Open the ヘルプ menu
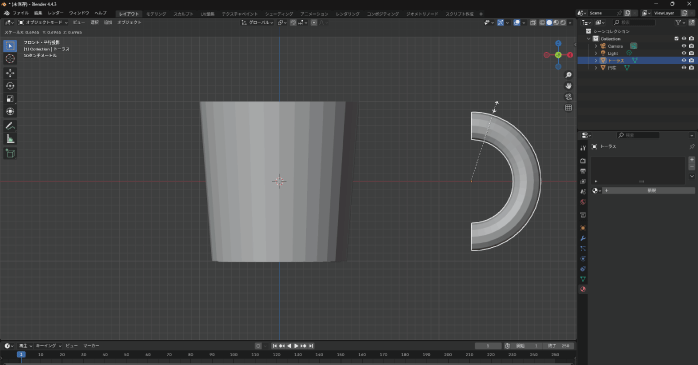Image resolution: width=698 pixels, height=365 pixels. [x=101, y=13]
